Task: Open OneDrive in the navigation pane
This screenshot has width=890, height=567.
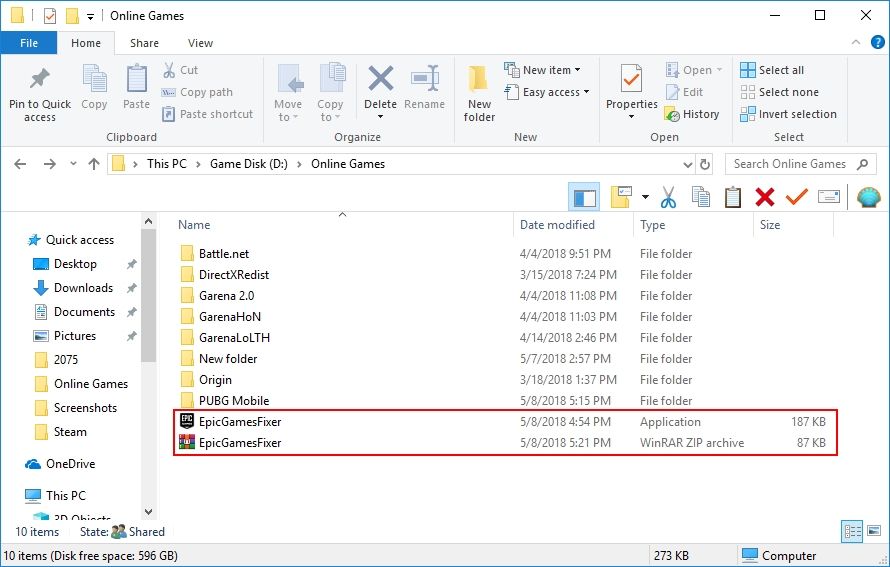Action: 70,464
